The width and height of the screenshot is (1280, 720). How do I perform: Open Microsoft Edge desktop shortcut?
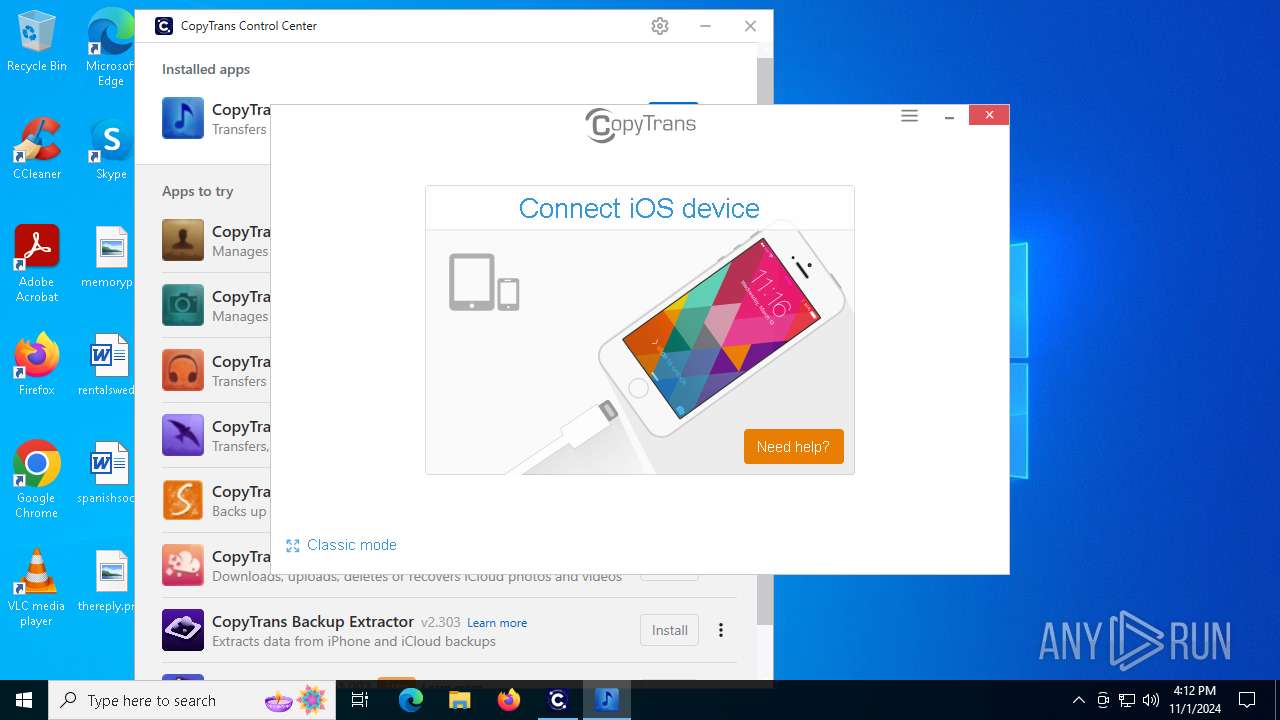[111, 48]
